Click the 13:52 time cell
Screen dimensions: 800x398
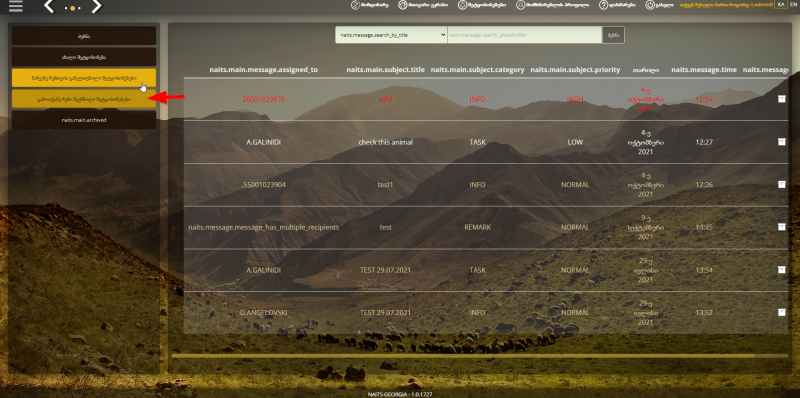click(704, 312)
